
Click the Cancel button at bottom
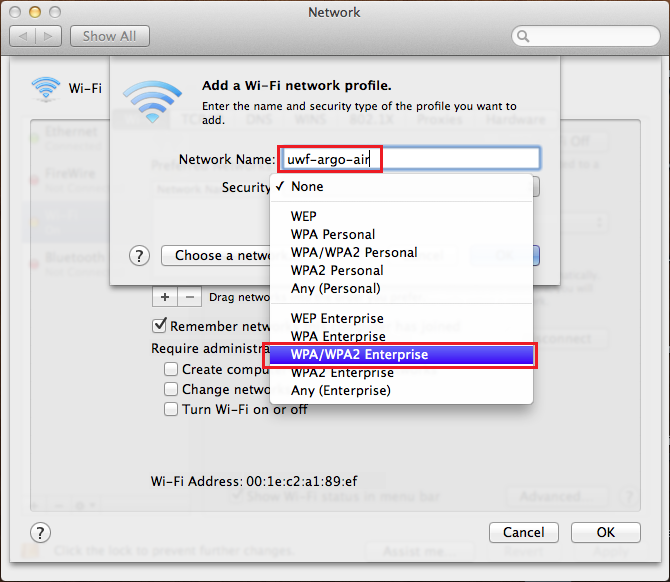click(523, 532)
